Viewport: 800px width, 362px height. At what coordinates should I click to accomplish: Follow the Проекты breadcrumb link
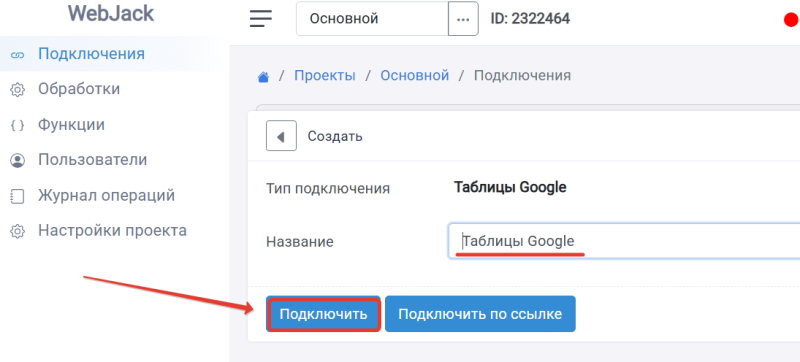point(325,75)
